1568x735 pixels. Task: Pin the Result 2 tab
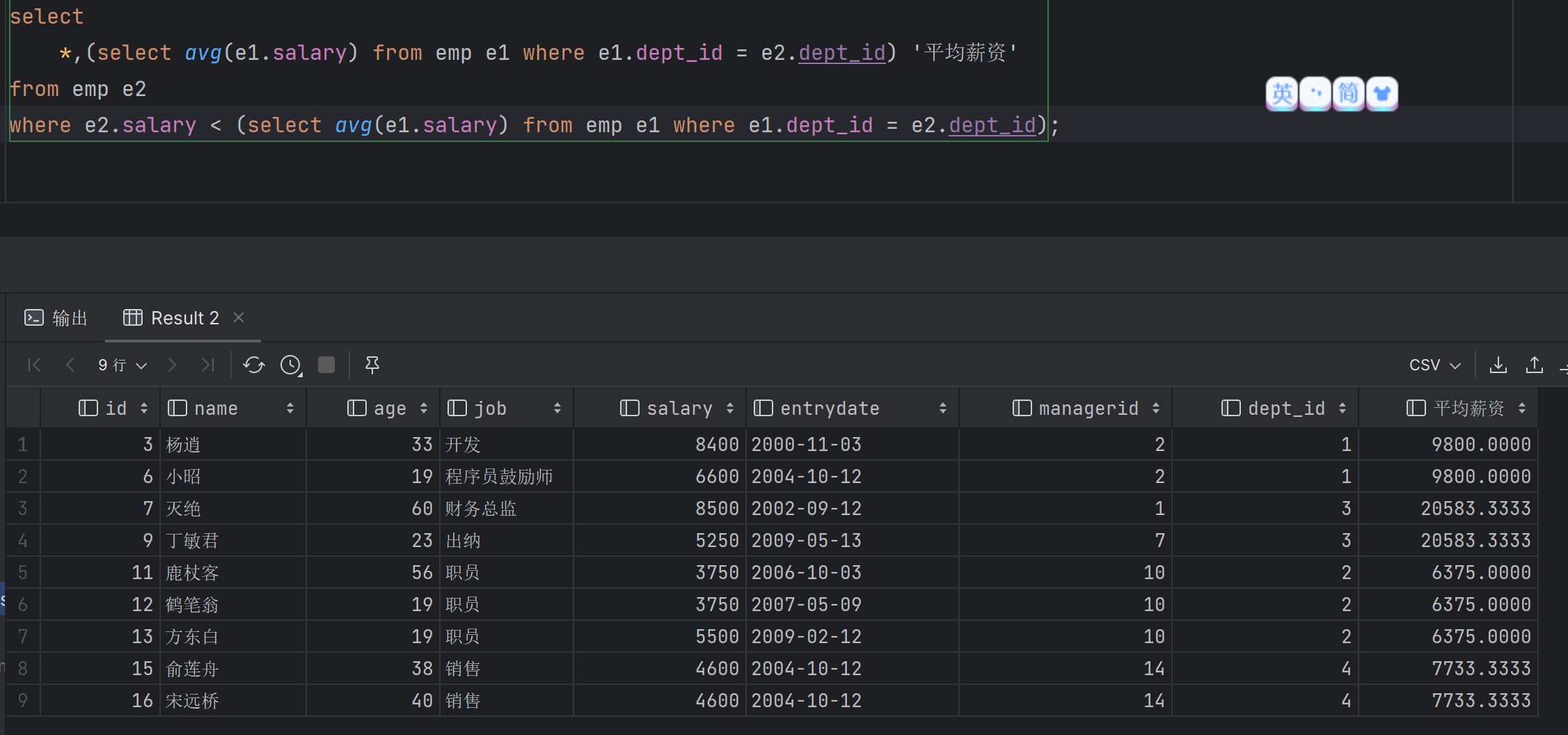click(x=372, y=365)
